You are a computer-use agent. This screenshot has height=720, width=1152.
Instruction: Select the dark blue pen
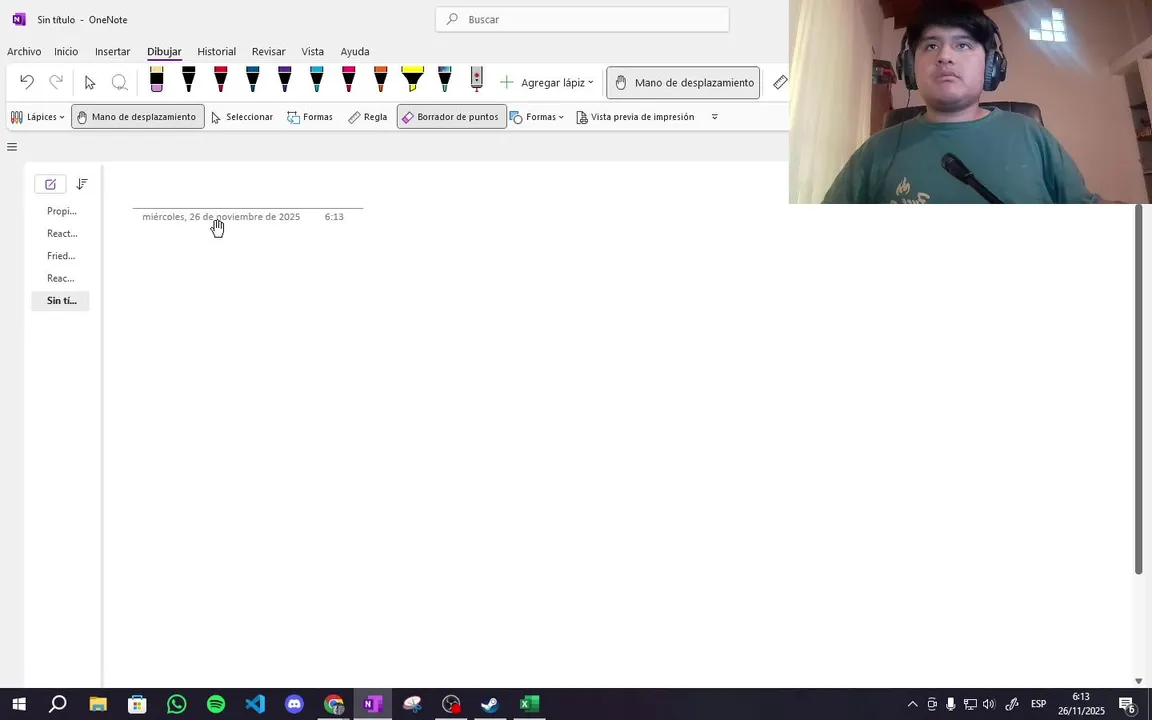point(253,79)
